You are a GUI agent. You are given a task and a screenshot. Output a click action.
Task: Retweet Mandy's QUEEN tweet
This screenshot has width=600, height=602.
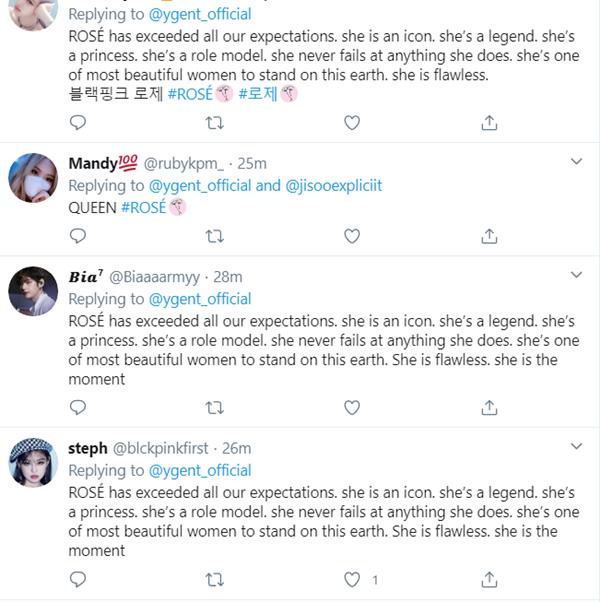click(x=214, y=236)
